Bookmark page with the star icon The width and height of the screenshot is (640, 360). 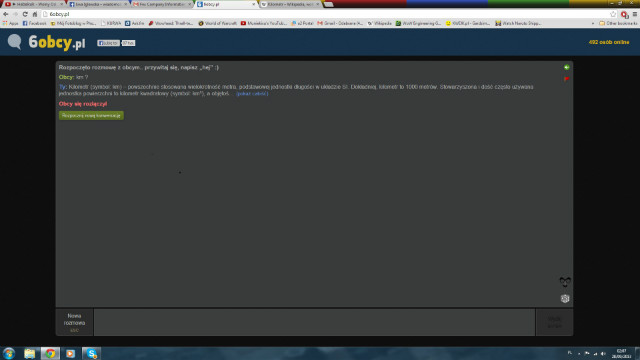(613, 14)
